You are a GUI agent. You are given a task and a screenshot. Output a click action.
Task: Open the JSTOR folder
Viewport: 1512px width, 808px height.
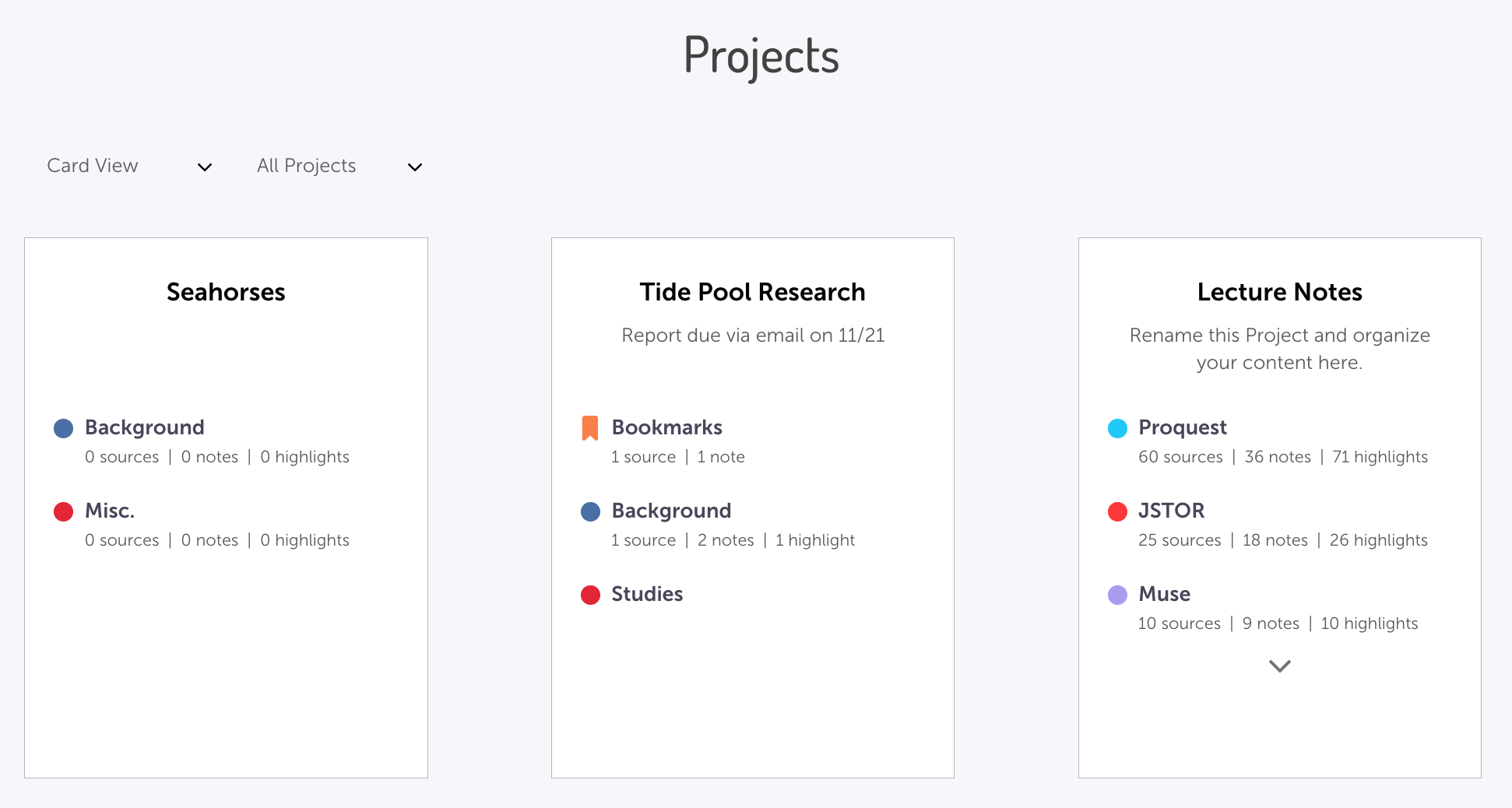tap(1171, 511)
